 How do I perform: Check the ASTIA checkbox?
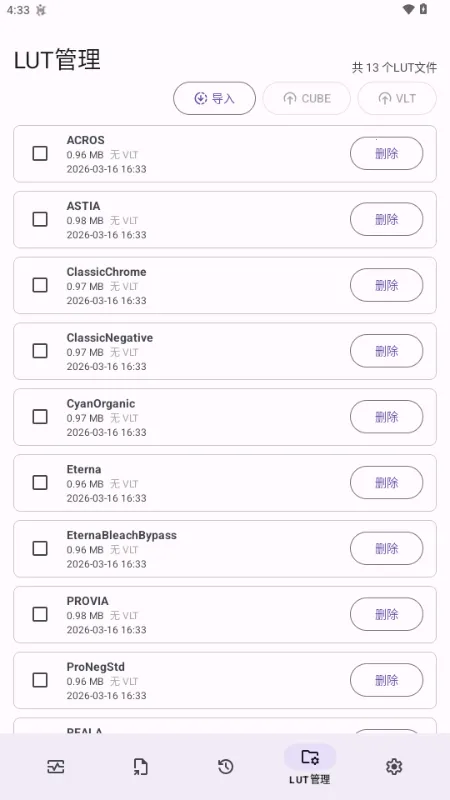(x=40, y=219)
